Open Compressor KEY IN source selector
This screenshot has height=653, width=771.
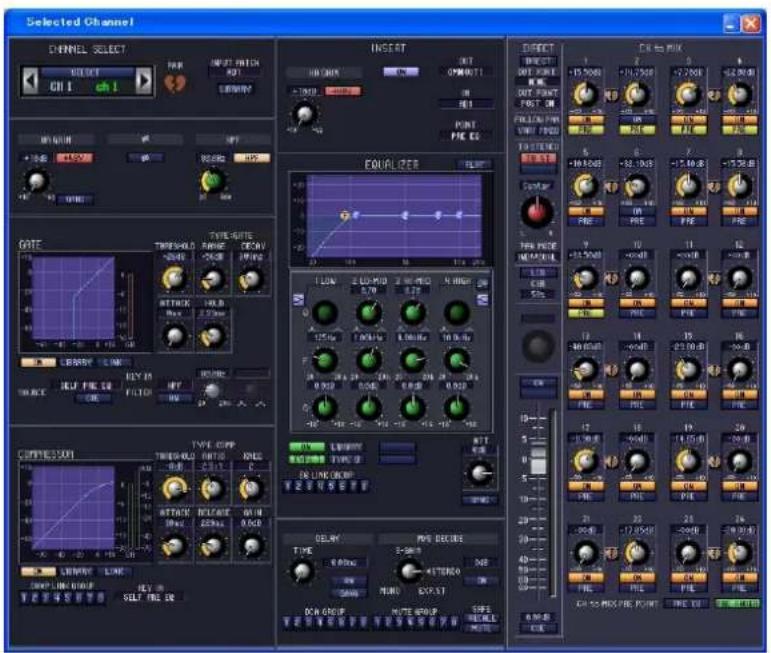(149, 597)
